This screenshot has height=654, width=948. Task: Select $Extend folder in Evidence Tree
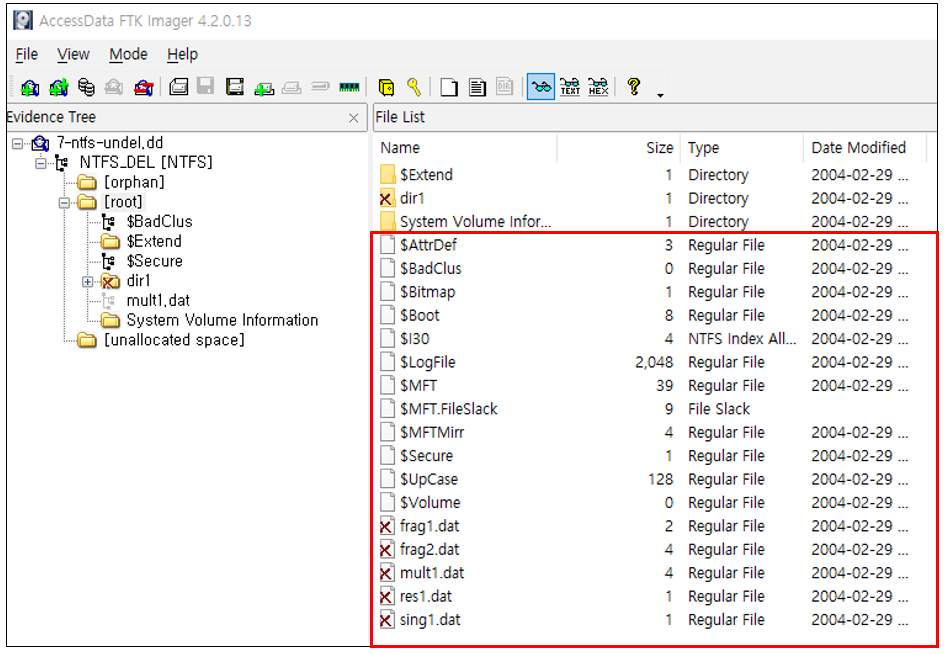pyautogui.click(x=154, y=241)
